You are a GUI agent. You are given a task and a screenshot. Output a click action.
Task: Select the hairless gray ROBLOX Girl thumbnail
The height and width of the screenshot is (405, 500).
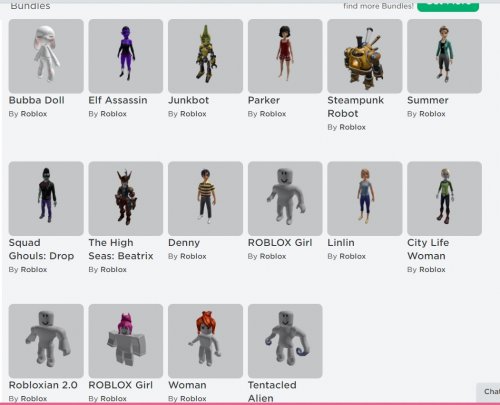coord(285,199)
